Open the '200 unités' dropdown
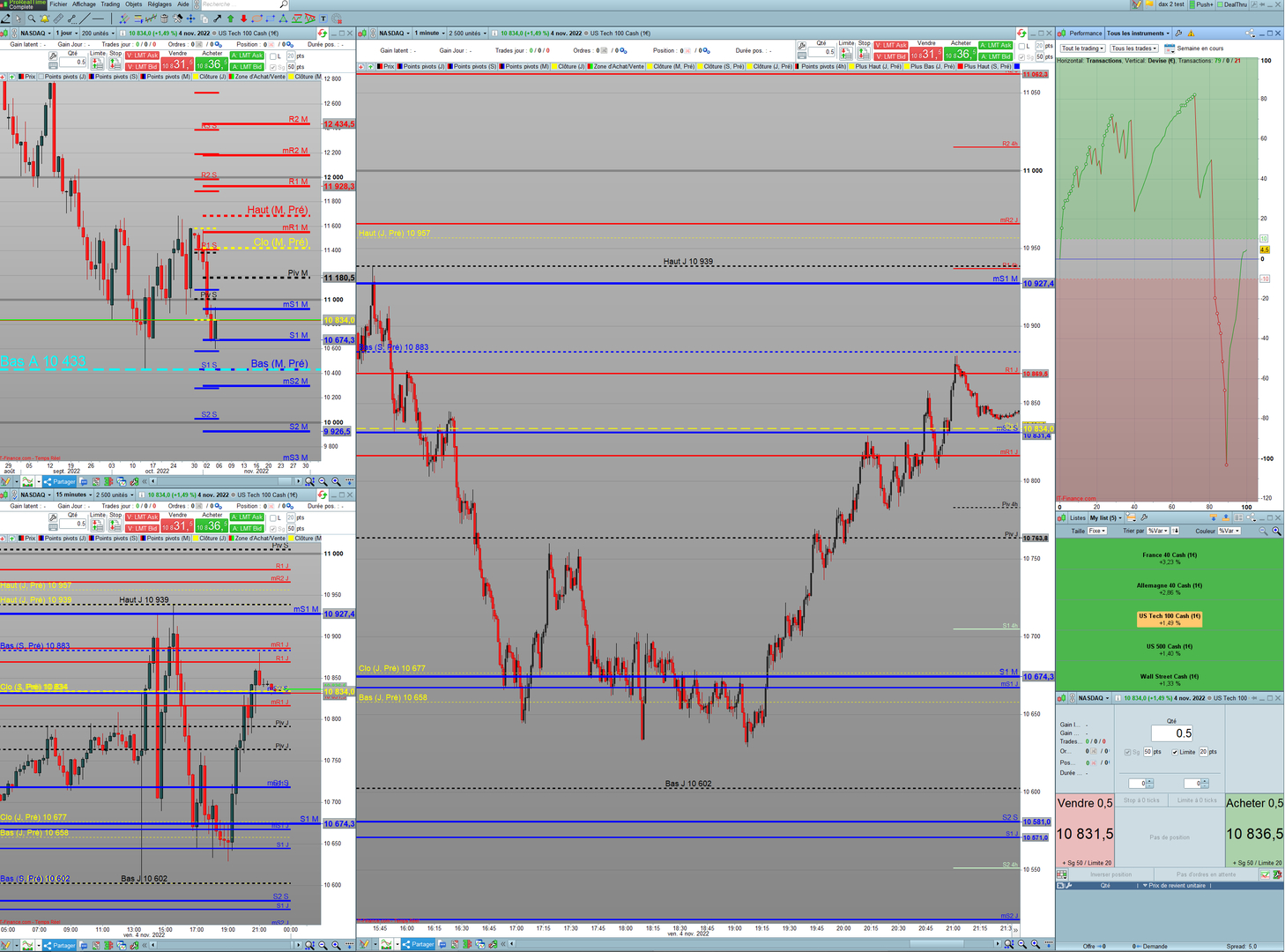This screenshot has height=952, width=1285. [98, 33]
